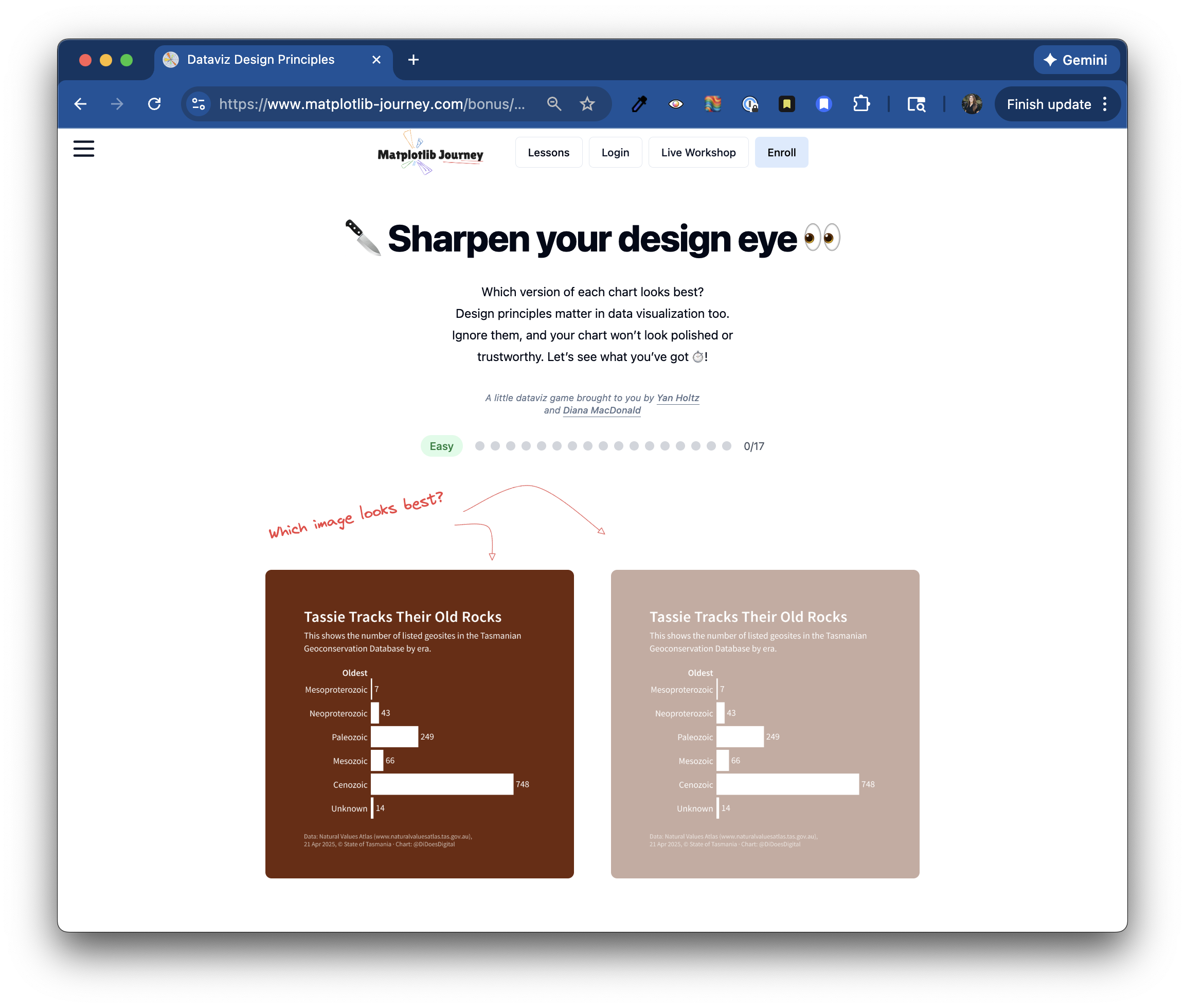Image resolution: width=1185 pixels, height=1008 pixels.
Task: Open the hamburger sidebar menu
Action: point(83,149)
